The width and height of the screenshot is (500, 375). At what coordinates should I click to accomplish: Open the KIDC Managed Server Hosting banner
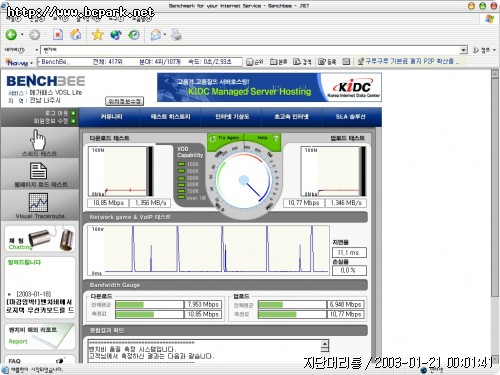269,87
